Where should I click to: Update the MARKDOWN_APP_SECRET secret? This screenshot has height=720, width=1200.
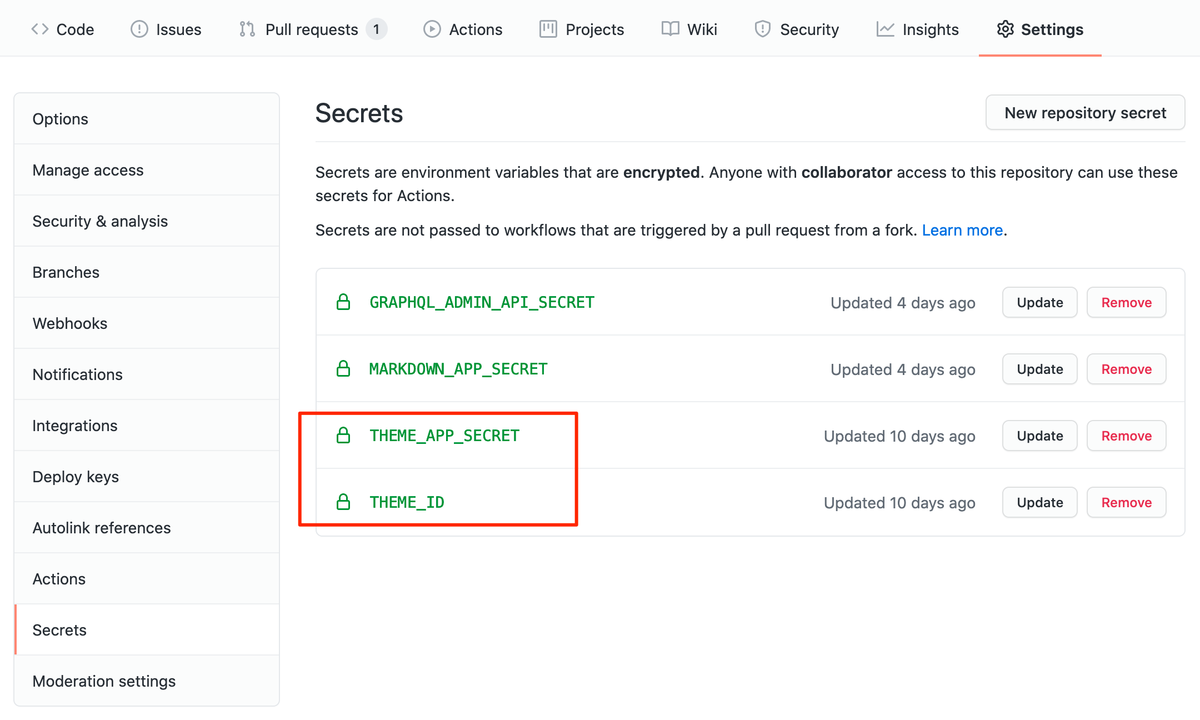1039,368
